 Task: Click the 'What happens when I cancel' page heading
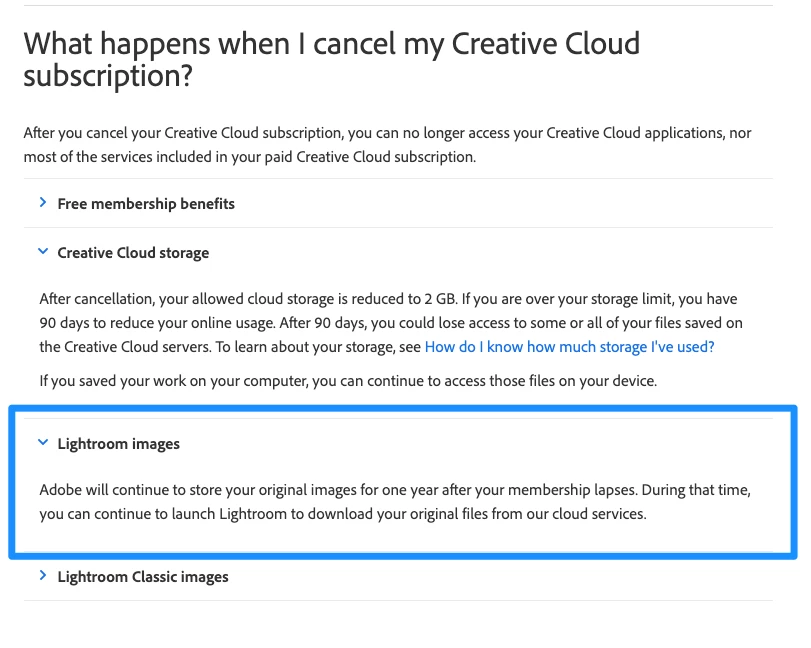click(332, 59)
